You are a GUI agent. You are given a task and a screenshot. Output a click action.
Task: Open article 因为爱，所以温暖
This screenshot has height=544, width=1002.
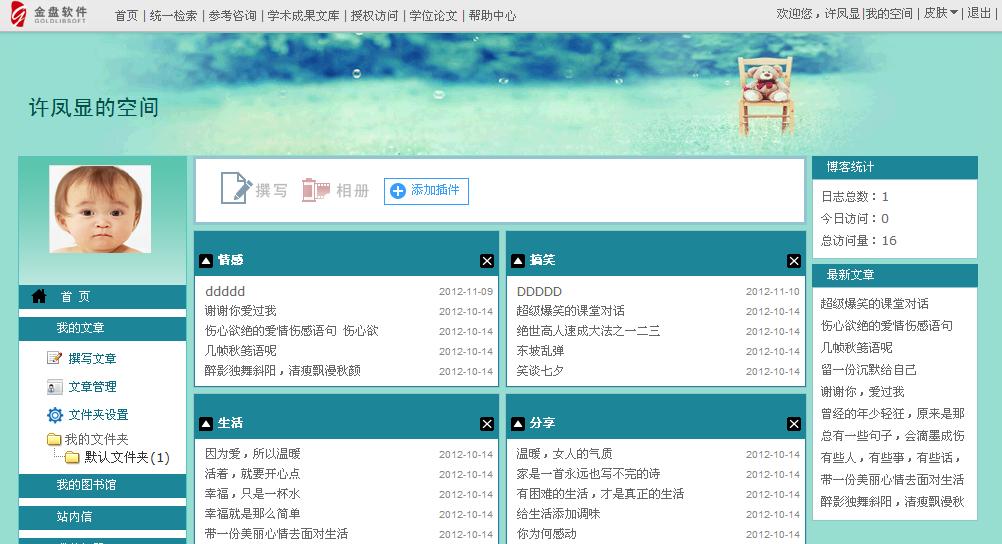[x=252, y=454]
